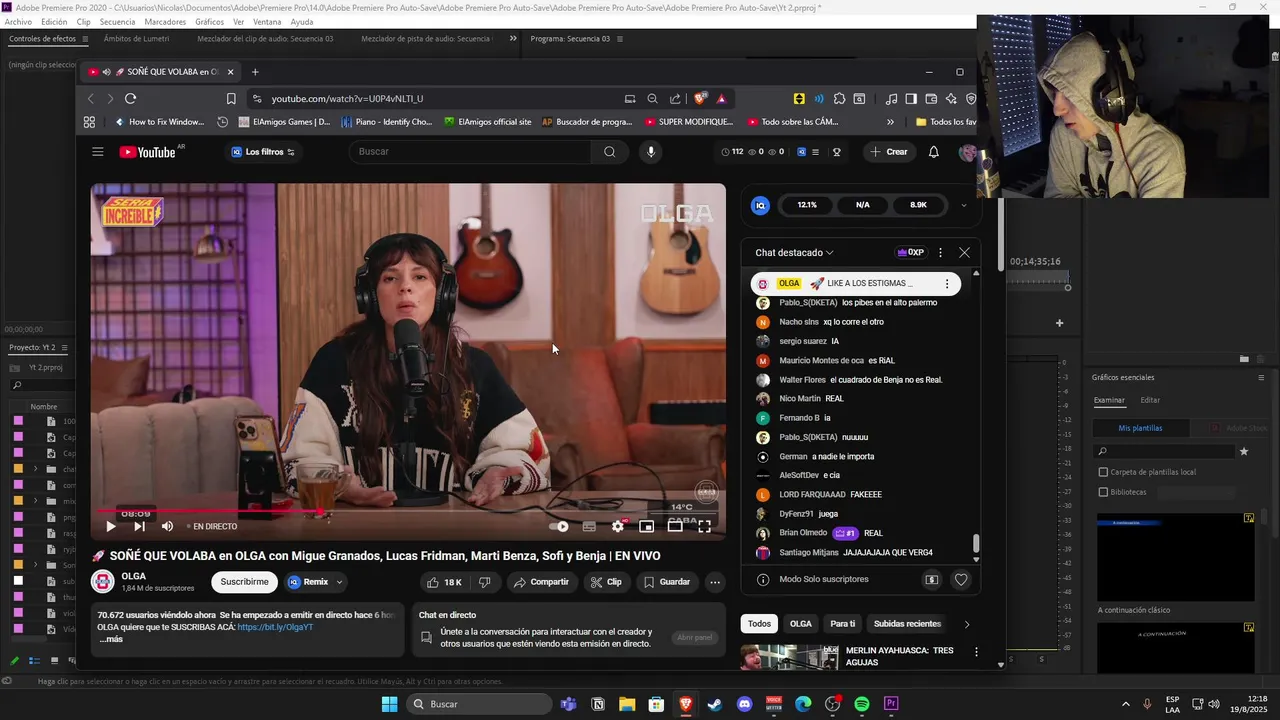
Task: Select the Para ti filter chip
Action: 843,624
